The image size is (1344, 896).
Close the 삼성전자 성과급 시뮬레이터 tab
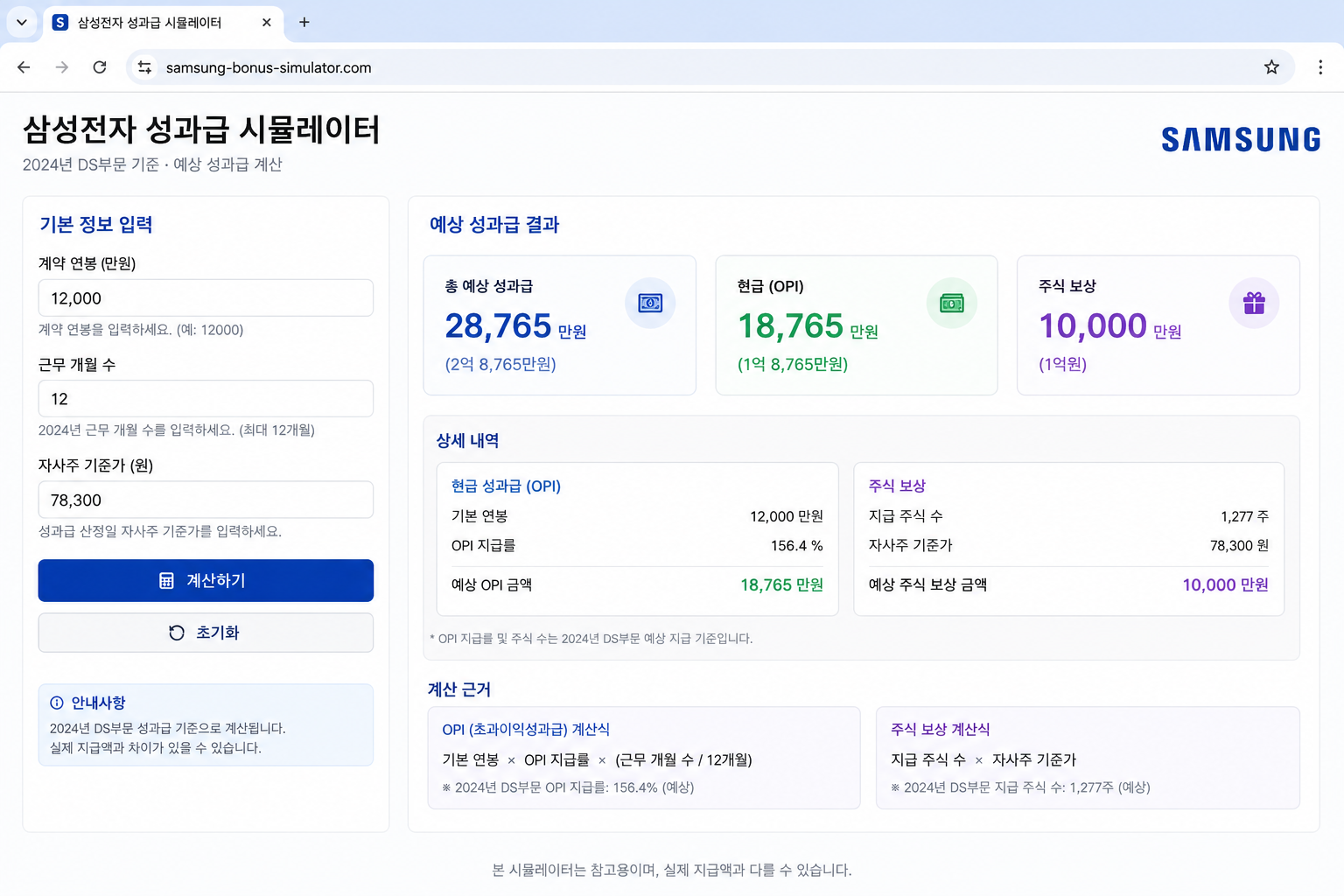point(267,23)
